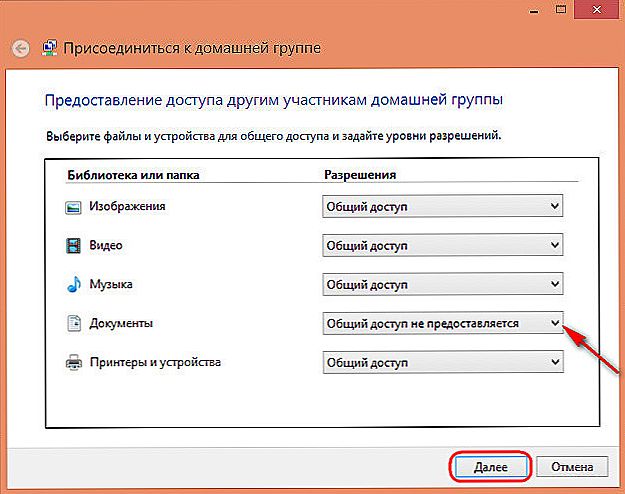Image resolution: width=625 pixels, height=494 pixels.
Task: Click the Изображения label
Action: pyautogui.click(x=127, y=207)
